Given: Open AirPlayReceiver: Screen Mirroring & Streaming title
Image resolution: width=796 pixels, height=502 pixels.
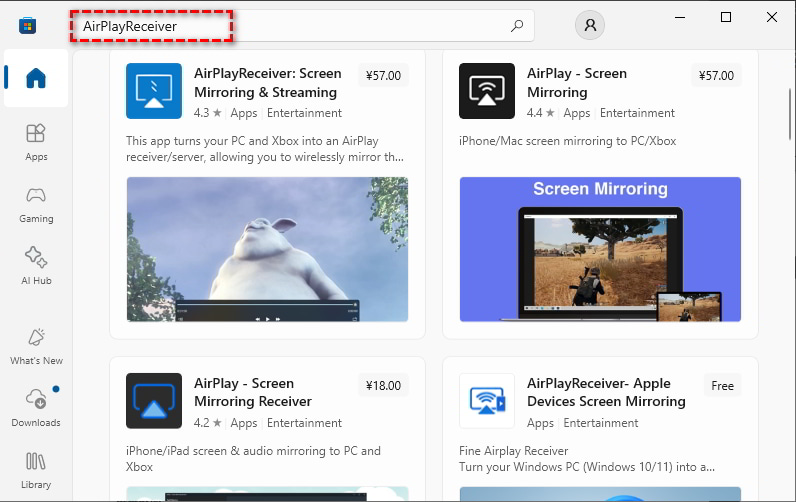Looking at the screenshot, I should click(x=268, y=83).
